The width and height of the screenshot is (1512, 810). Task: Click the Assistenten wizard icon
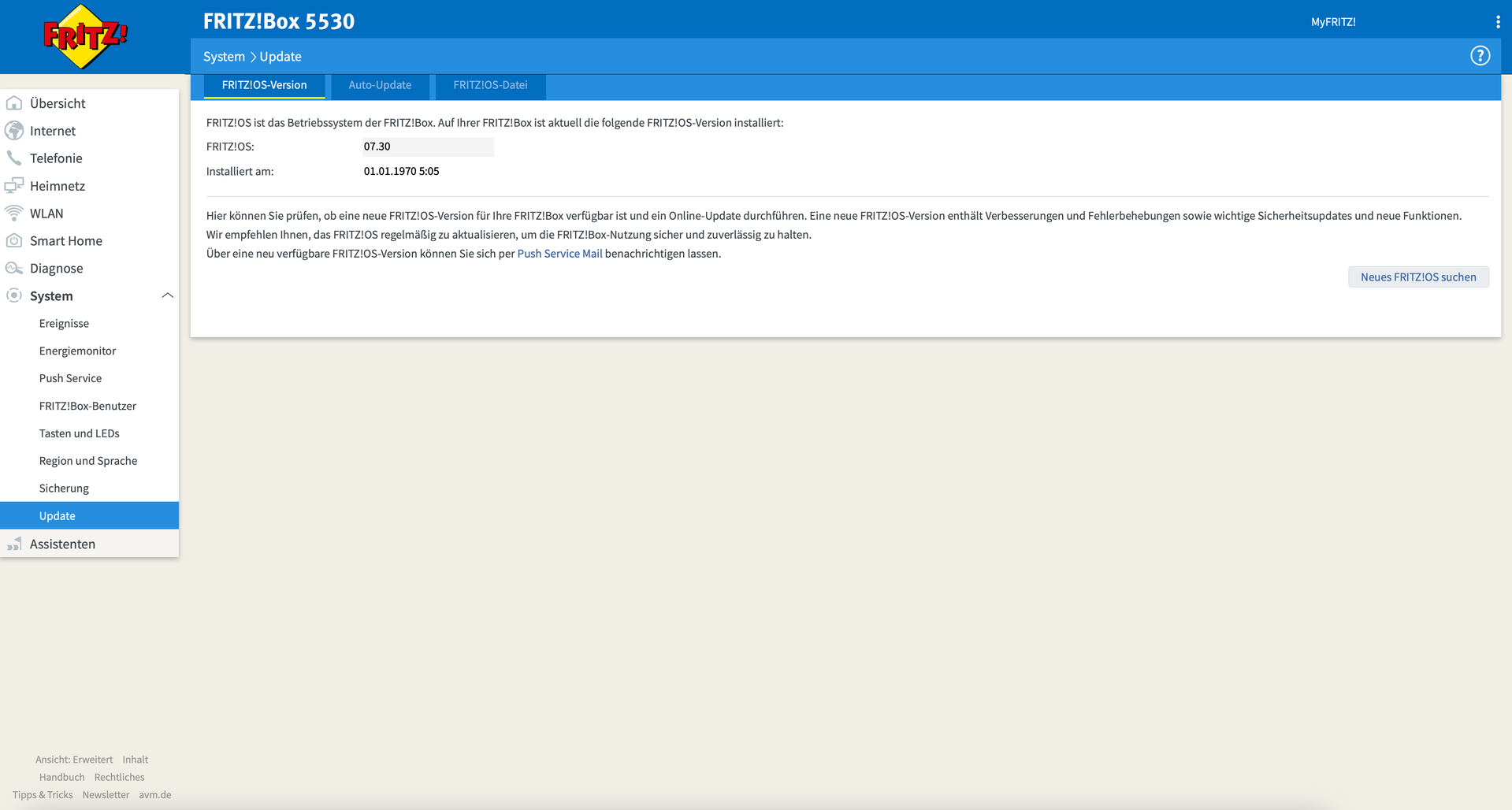tap(14, 544)
